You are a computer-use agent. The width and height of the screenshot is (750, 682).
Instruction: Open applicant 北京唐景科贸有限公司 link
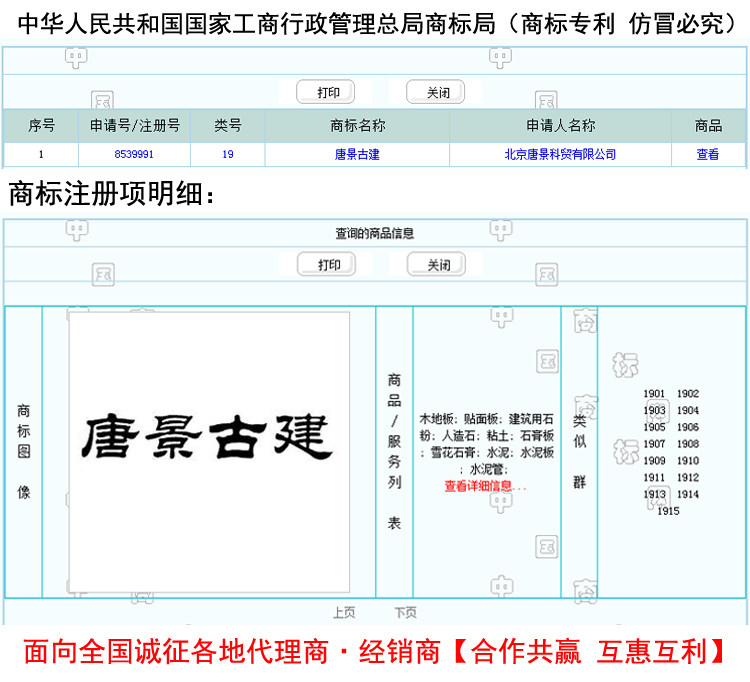[x=560, y=154]
